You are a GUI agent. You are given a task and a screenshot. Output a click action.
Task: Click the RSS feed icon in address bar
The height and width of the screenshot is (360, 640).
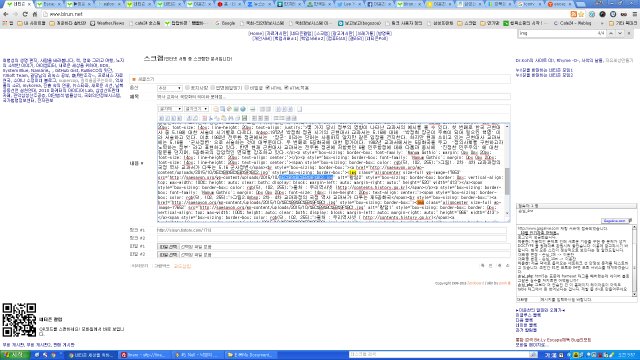tap(573, 14)
